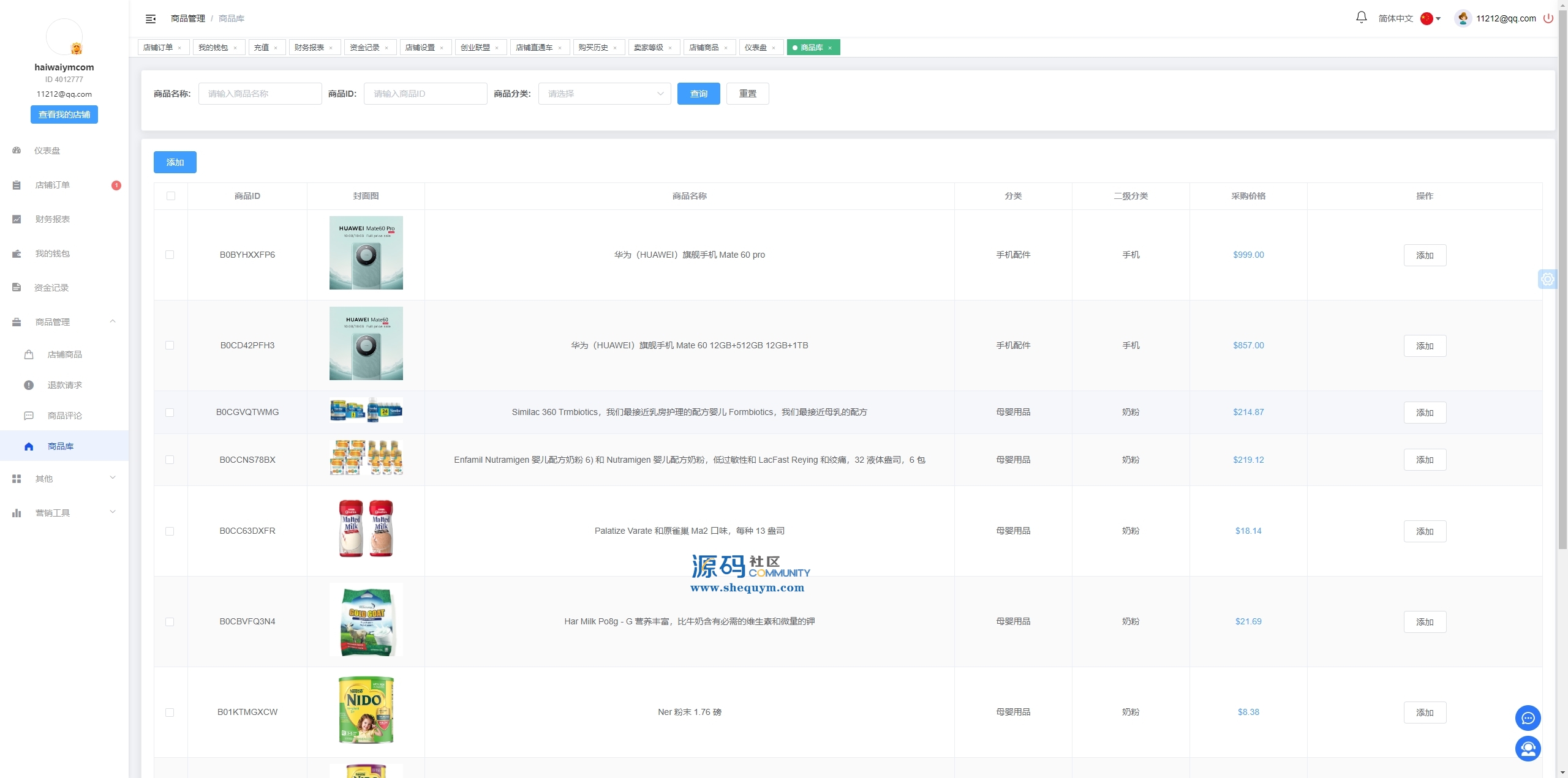Image resolution: width=1568 pixels, height=778 pixels.
Task: Click 查看我的店铺 button
Action: pos(64,114)
